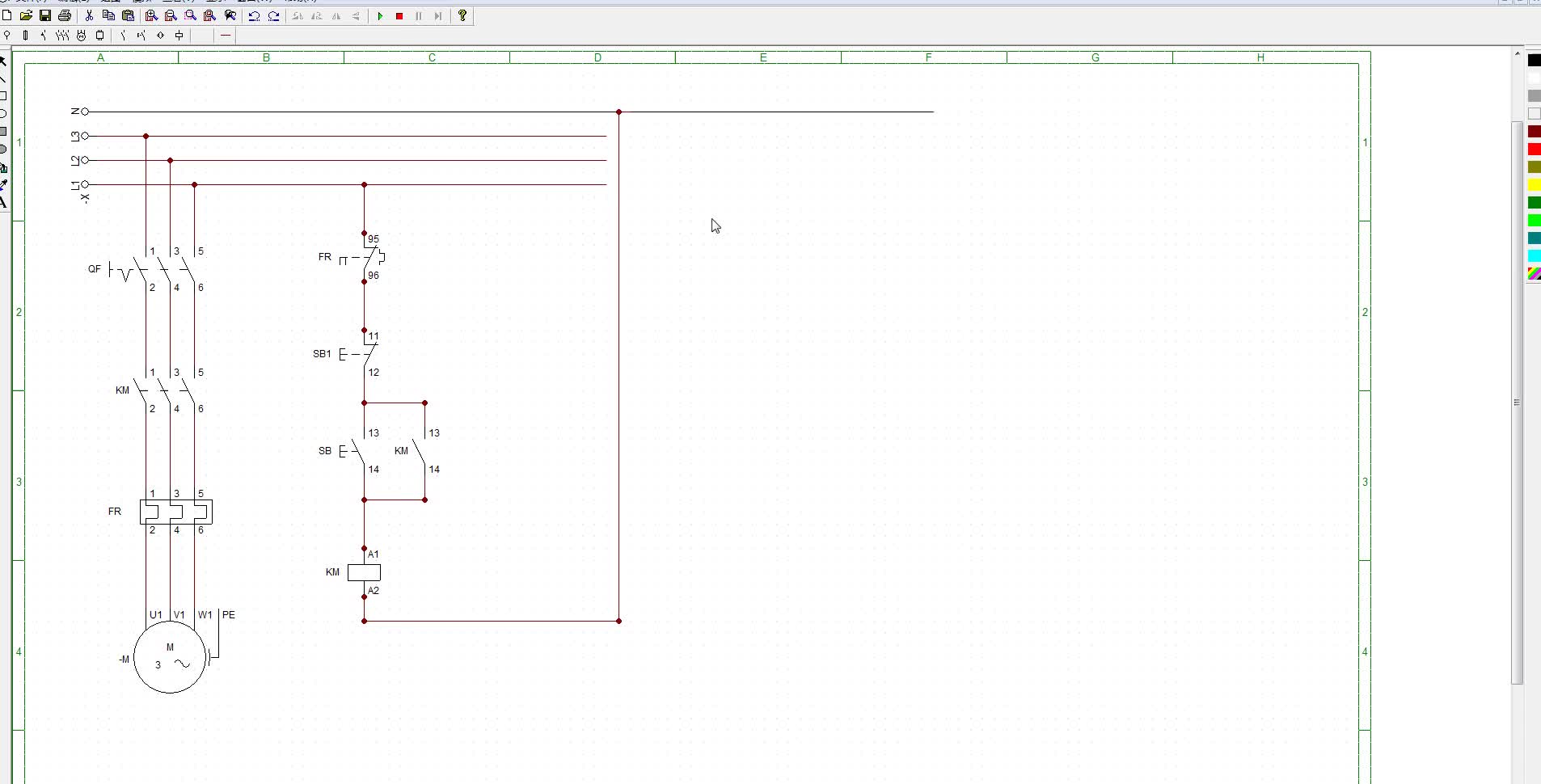Click the vertical scrollbar up arrow
Image resolution: width=1541 pixels, height=784 pixels.
click(1517, 53)
